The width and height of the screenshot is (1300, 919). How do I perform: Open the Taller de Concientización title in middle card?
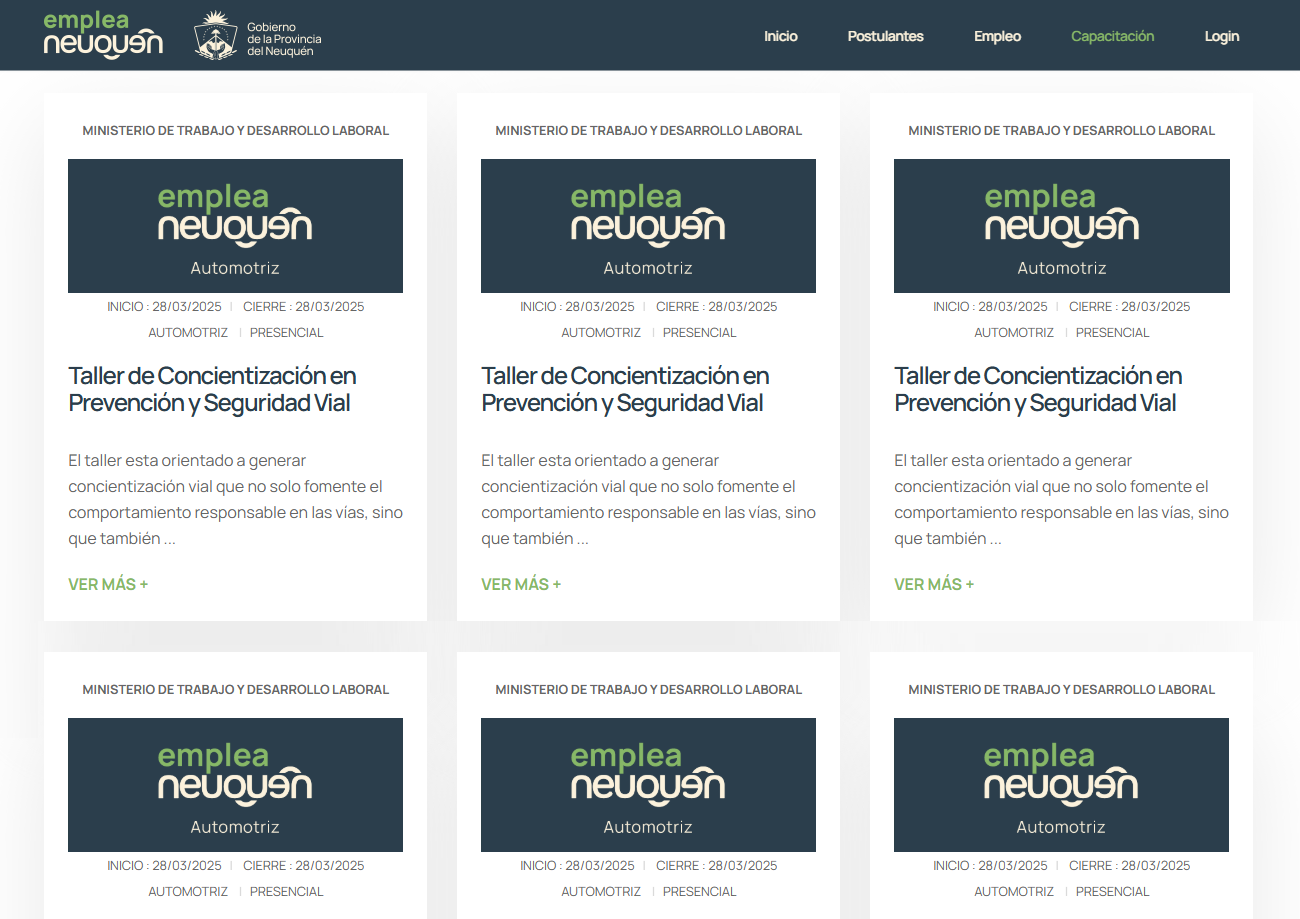tap(625, 389)
